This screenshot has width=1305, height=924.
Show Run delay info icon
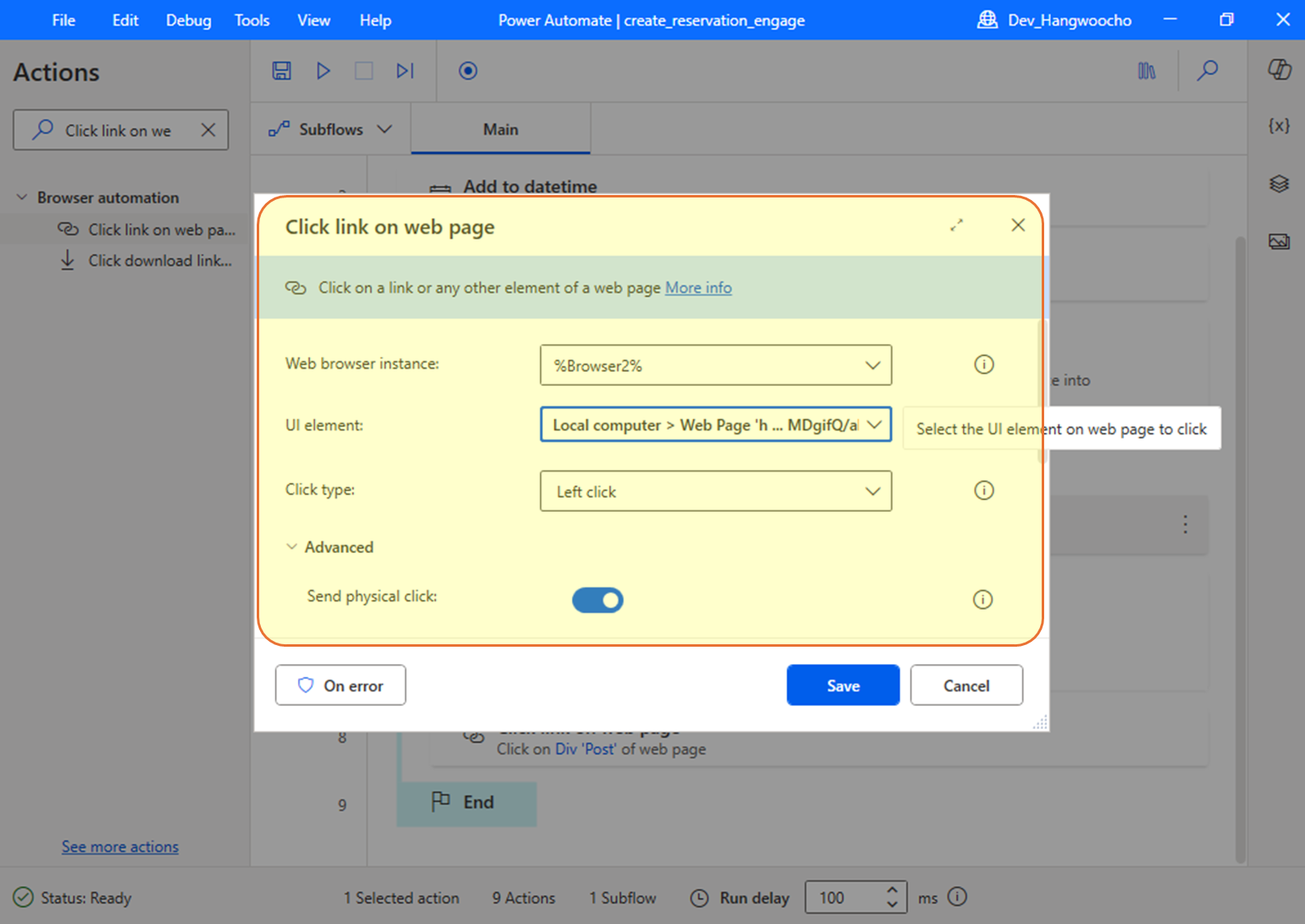(x=957, y=897)
